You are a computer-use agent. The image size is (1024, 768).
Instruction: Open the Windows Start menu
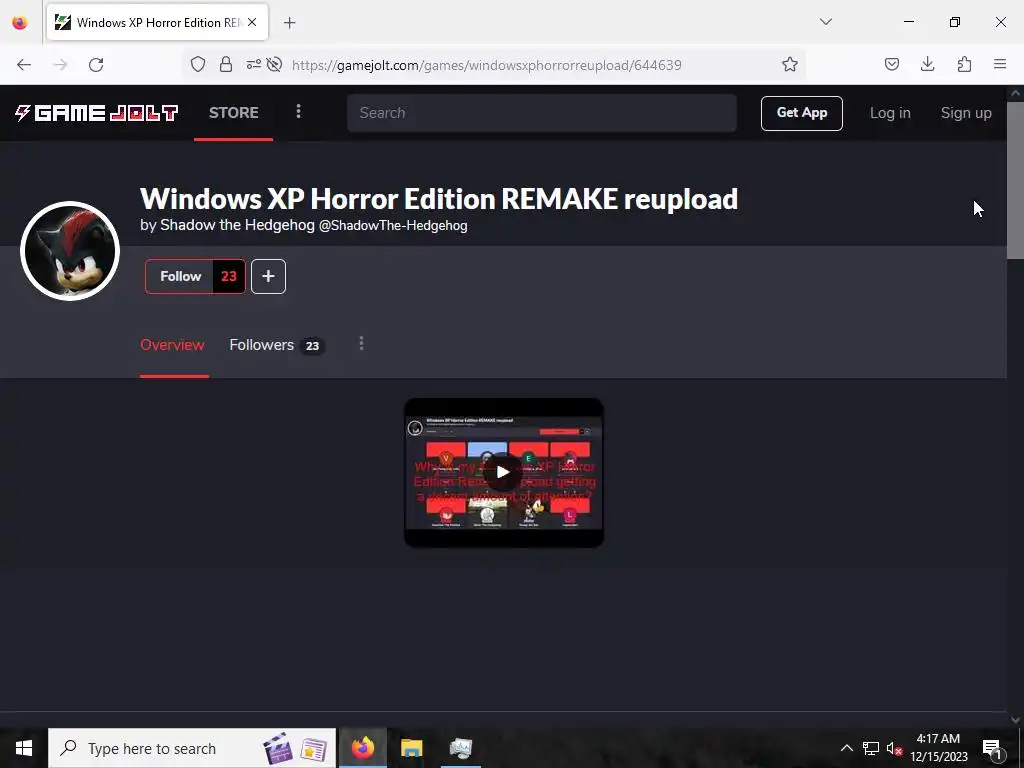pyautogui.click(x=24, y=748)
